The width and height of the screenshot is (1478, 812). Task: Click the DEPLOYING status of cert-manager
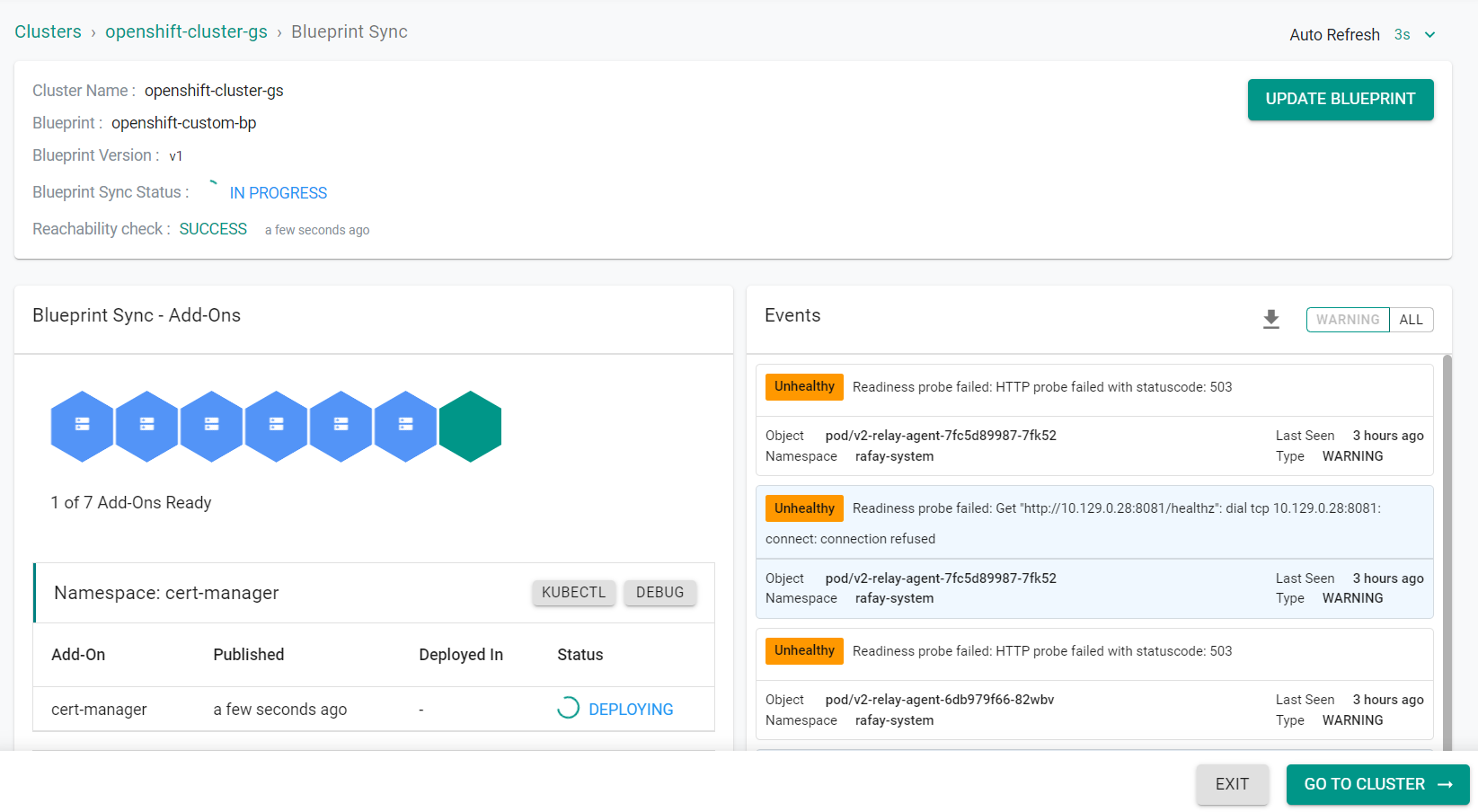point(631,710)
